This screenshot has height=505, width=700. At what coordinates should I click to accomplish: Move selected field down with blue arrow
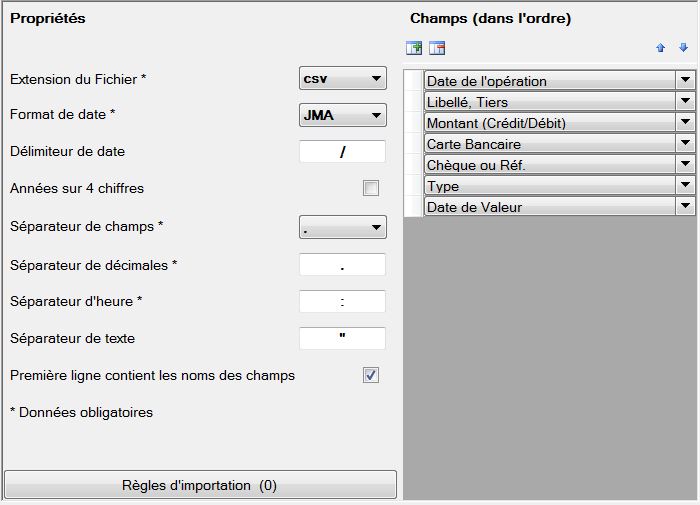(x=683, y=47)
